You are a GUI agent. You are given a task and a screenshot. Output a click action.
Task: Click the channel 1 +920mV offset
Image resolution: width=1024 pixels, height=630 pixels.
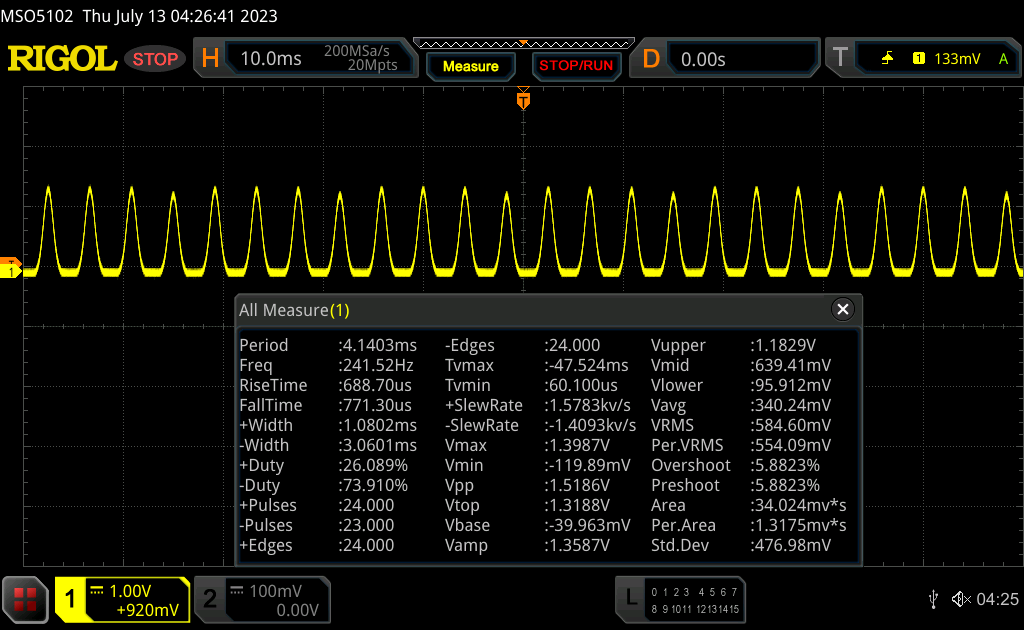click(x=148, y=610)
